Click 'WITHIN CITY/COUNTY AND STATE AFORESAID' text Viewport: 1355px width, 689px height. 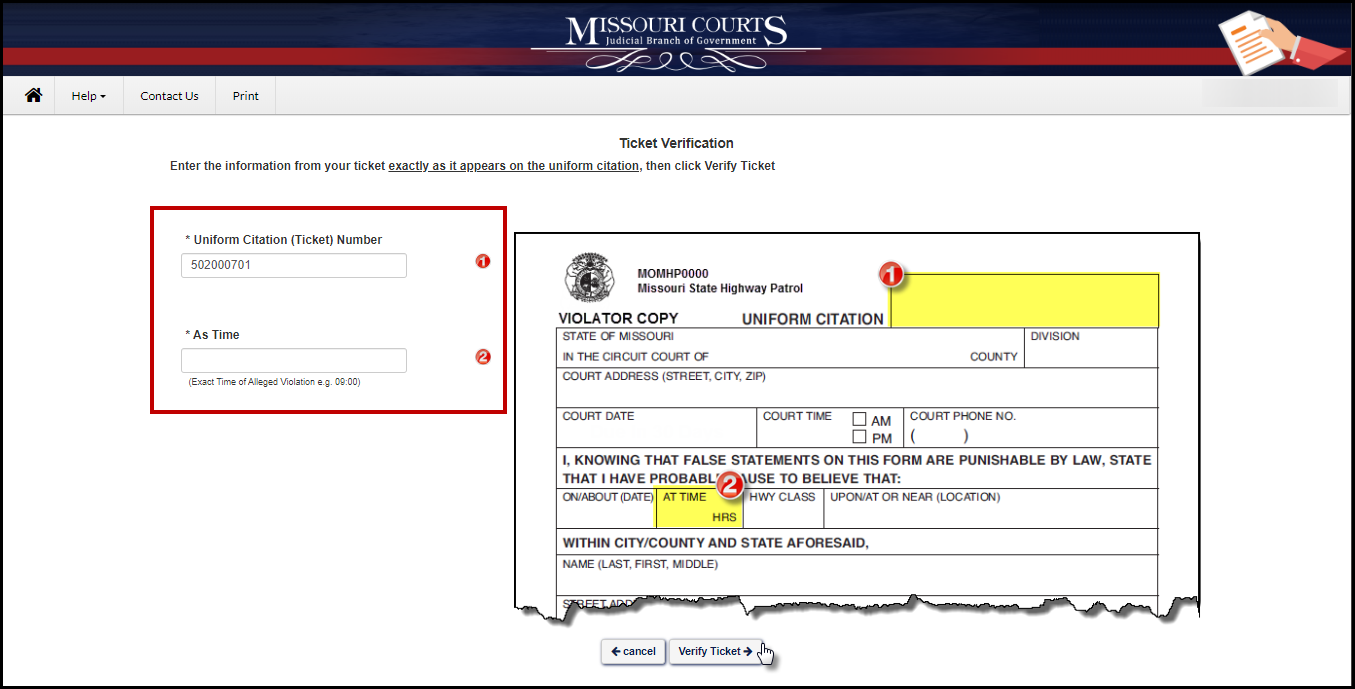(716, 543)
